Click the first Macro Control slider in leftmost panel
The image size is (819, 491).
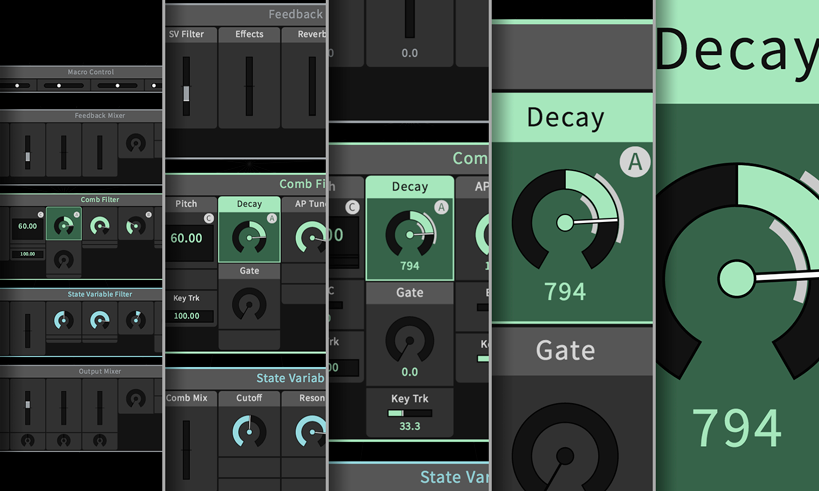(17, 85)
